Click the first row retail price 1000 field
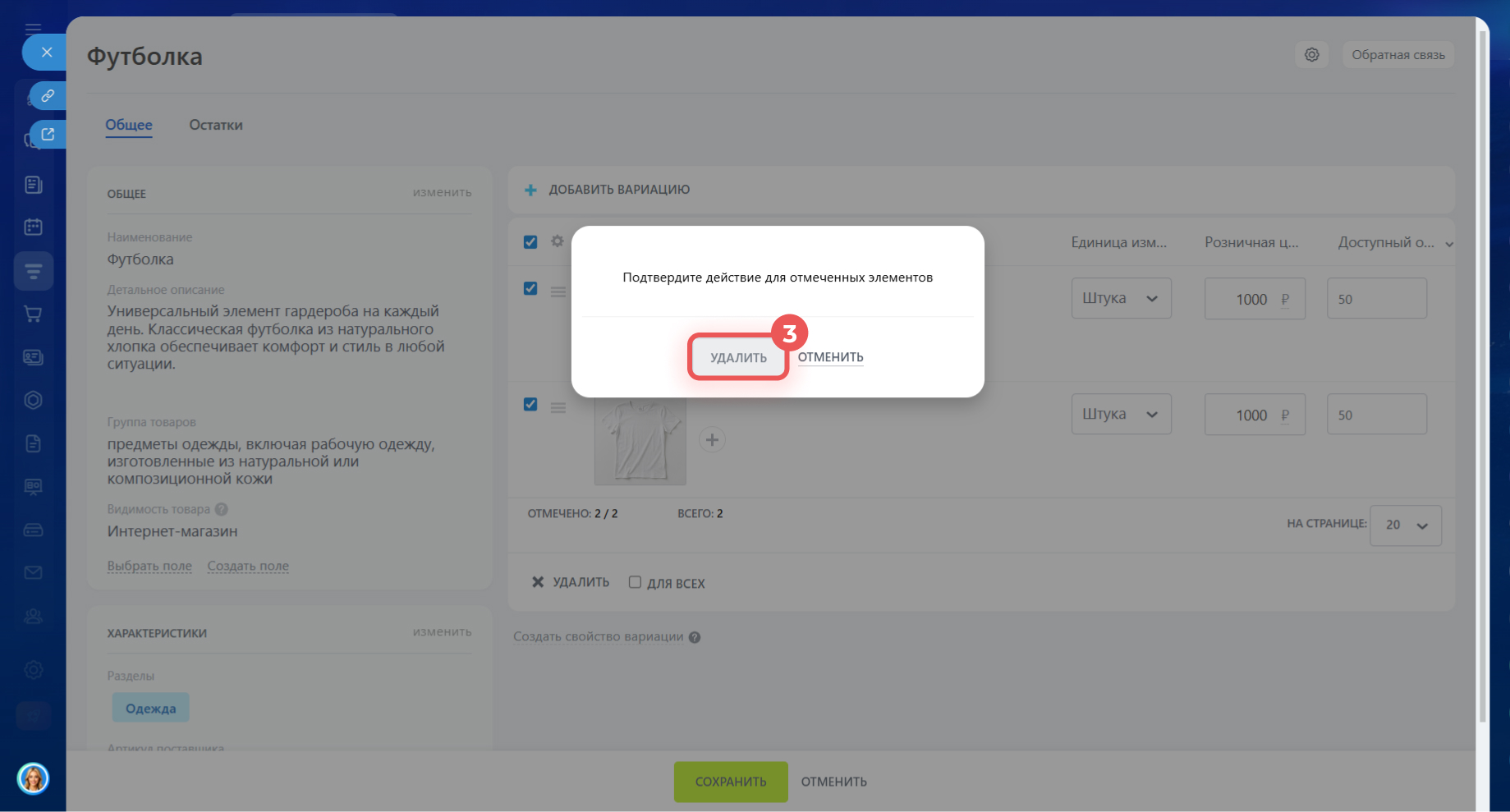Screen dimensions: 1510x812 (1252, 300)
